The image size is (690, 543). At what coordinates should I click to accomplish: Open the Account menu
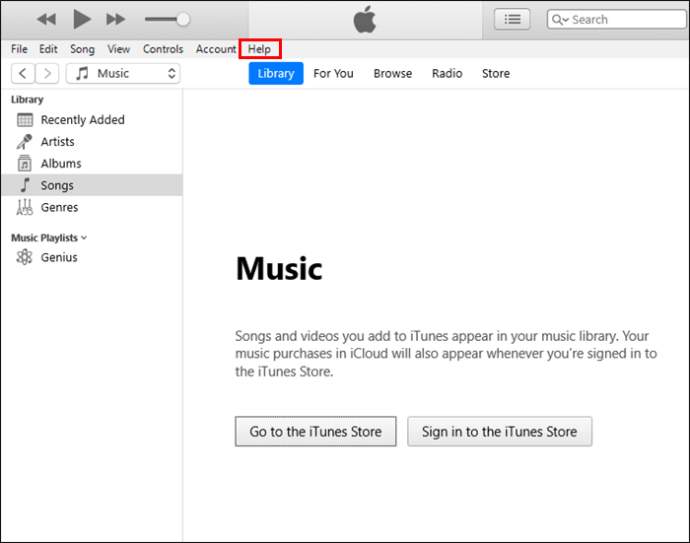tap(216, 49)
